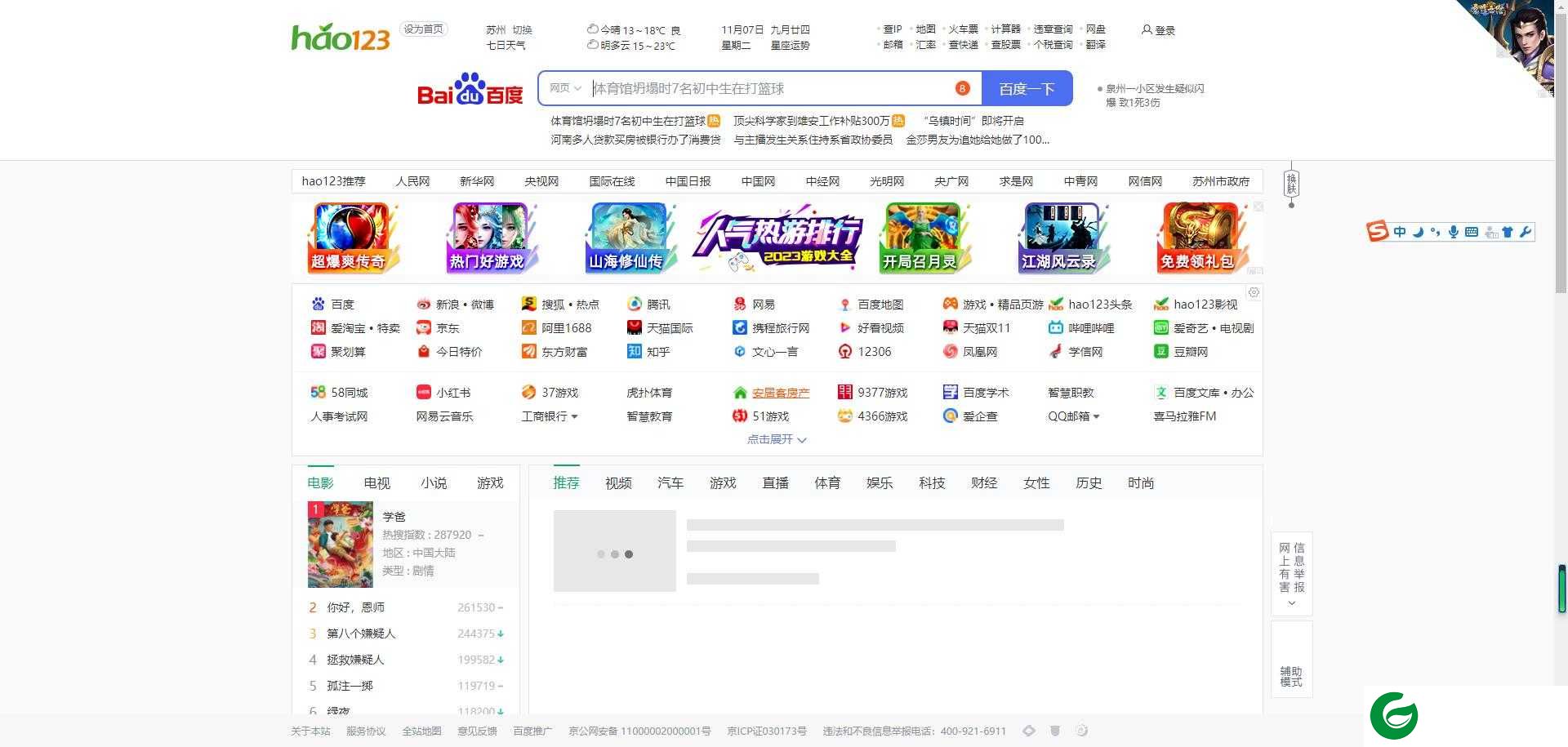Open the 网页 search type dropdown
The width and height of the screenshot is (1568, 747).
(565, 88)
